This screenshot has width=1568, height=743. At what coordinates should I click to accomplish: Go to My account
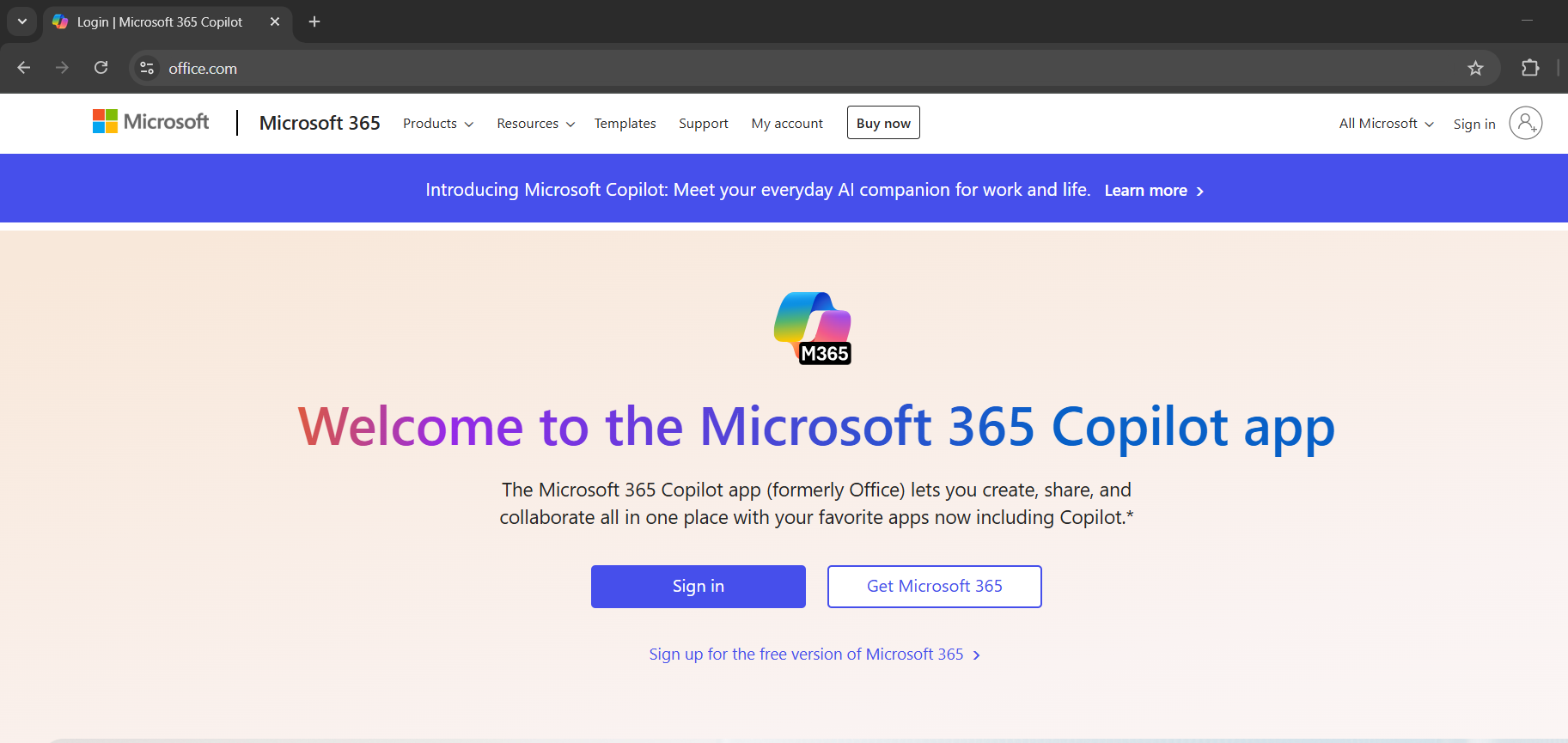(x=787, y=124)
